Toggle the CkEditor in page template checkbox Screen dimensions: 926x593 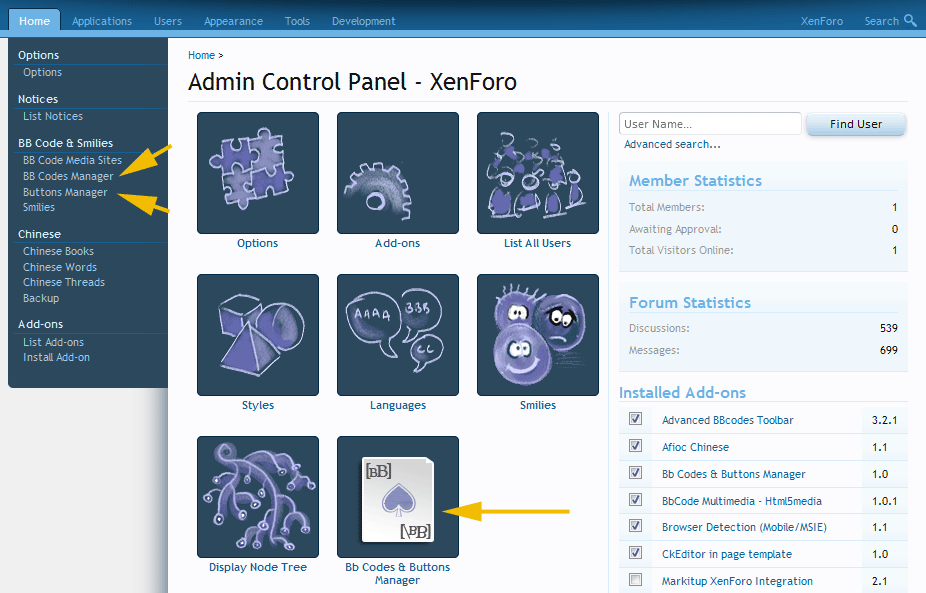click(635, 553)
